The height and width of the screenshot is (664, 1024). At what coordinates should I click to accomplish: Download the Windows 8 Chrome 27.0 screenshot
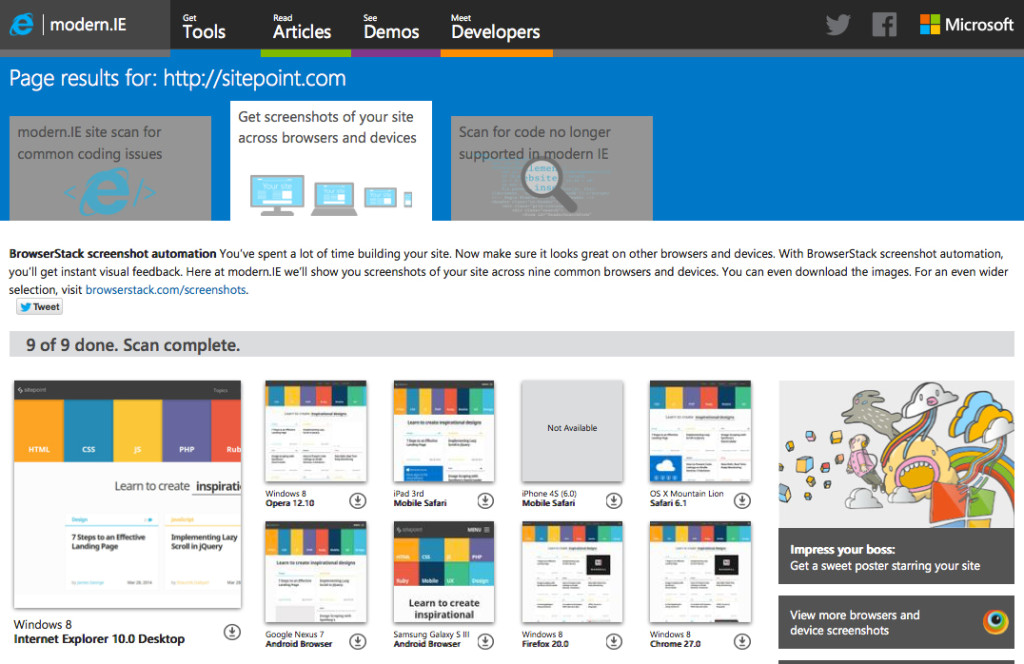(740, 641)
